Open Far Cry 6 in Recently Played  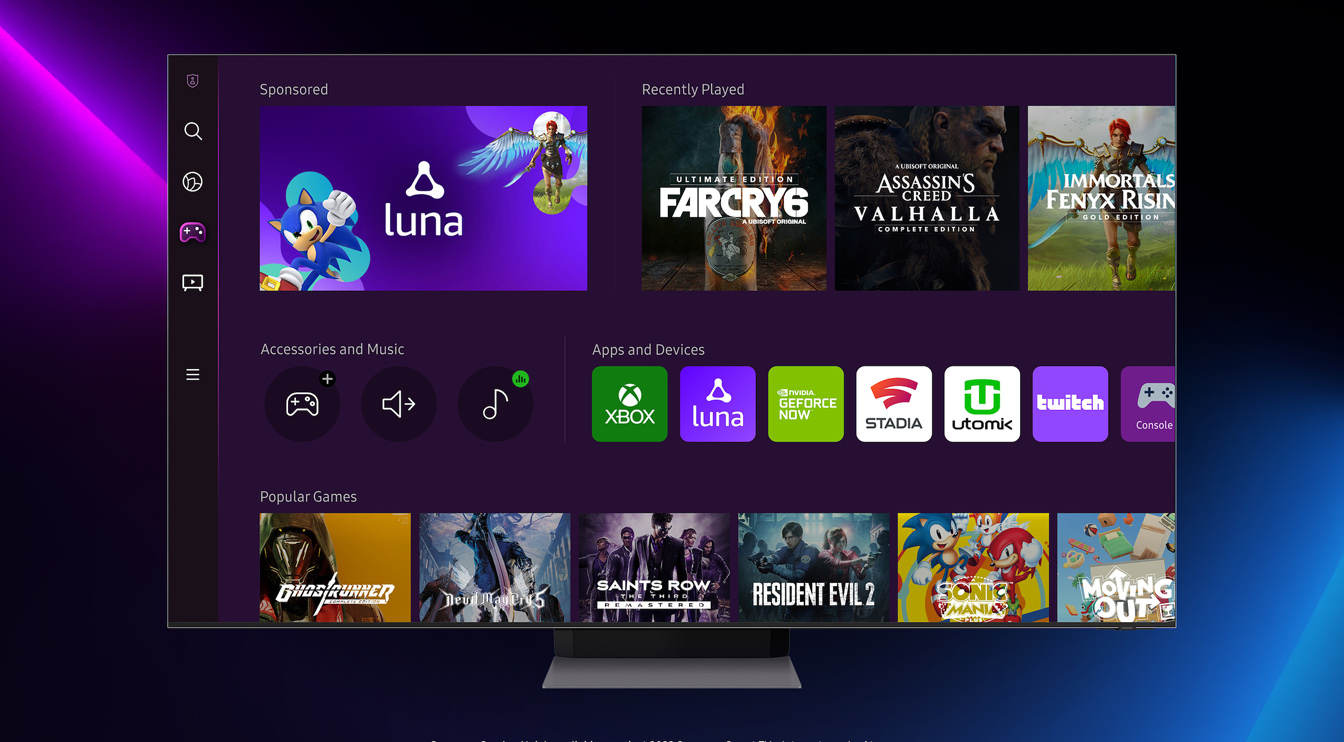pyautogui.click(x=734, y=198)
